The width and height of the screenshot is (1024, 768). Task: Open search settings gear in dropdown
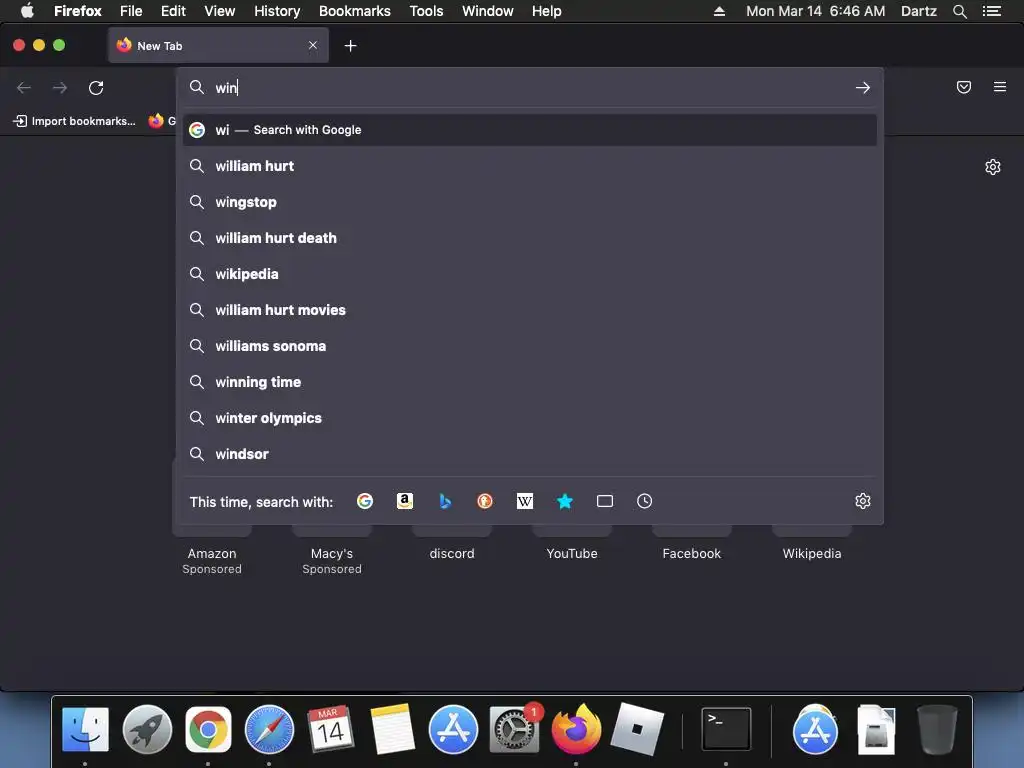(863, 501)
